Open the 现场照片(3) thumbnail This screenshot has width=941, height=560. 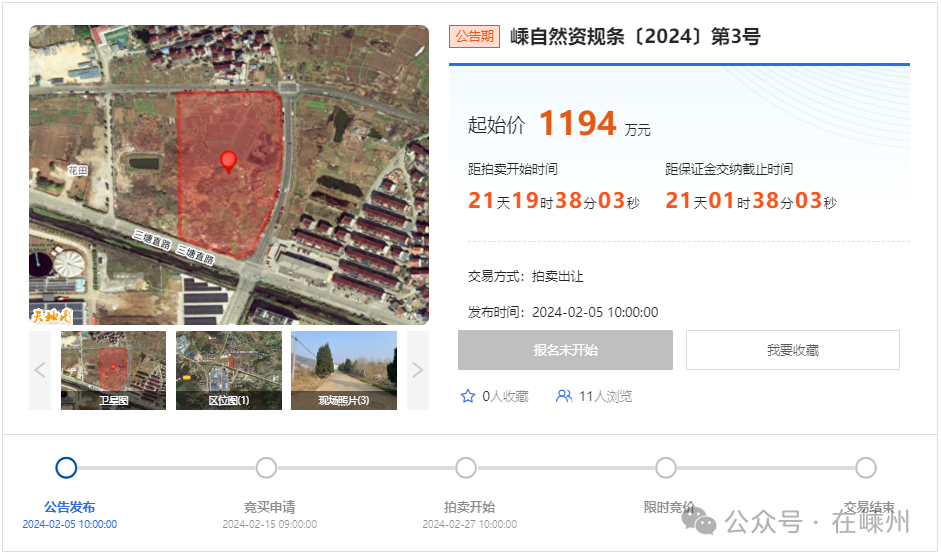click(x=344, y=370)
